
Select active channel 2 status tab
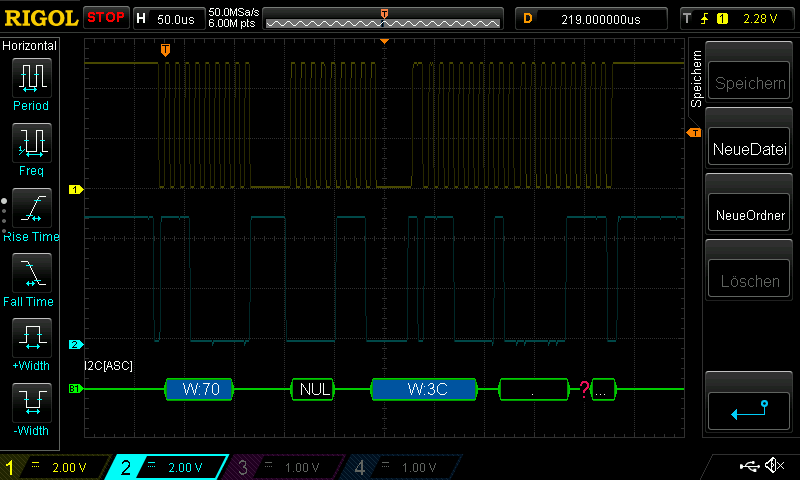pyautogui.click(x=166, y=467)
